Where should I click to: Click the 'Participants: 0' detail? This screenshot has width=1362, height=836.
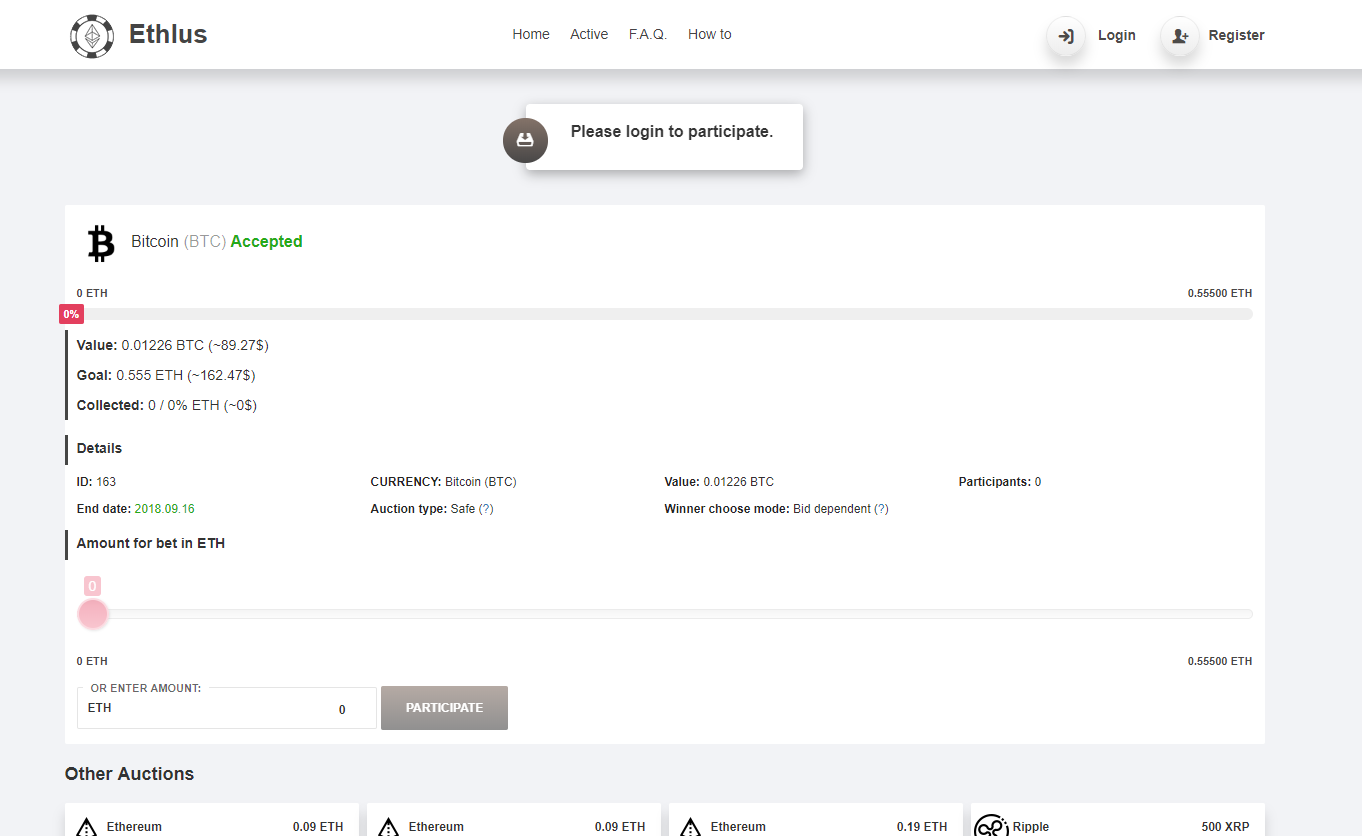1000,482
